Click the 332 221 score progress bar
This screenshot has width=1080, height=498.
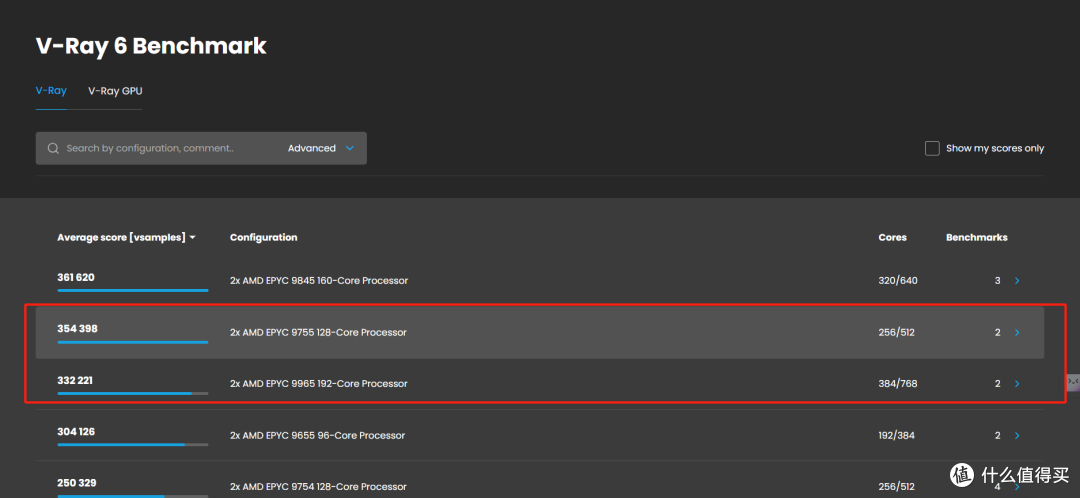click(133, 393)
